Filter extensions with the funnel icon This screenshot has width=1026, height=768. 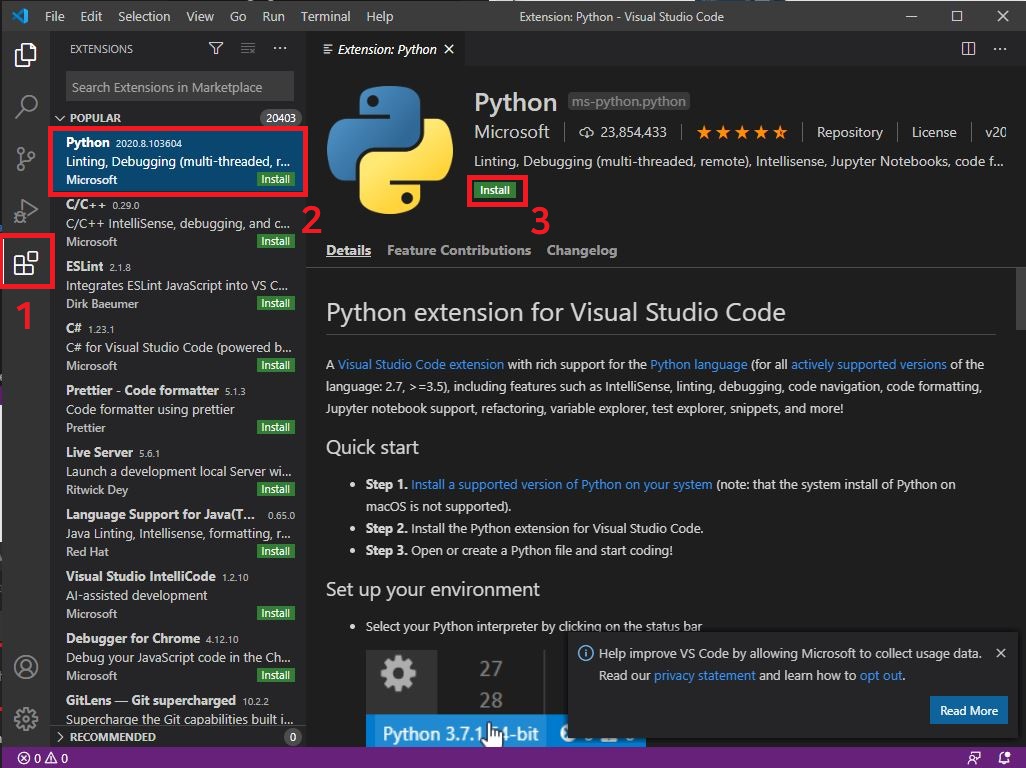(x=216, y=48)
